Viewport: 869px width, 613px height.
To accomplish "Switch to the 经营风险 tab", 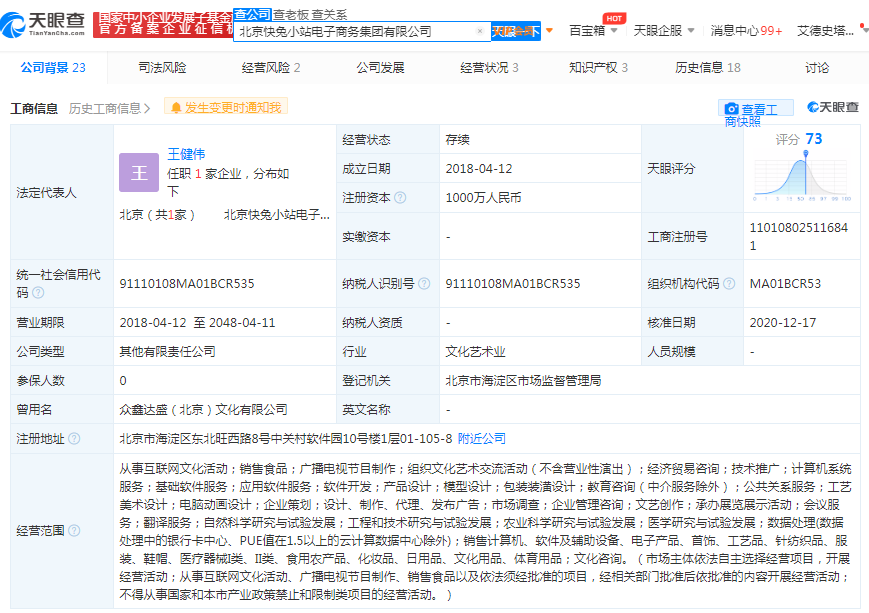I will (x=271, y=68).
